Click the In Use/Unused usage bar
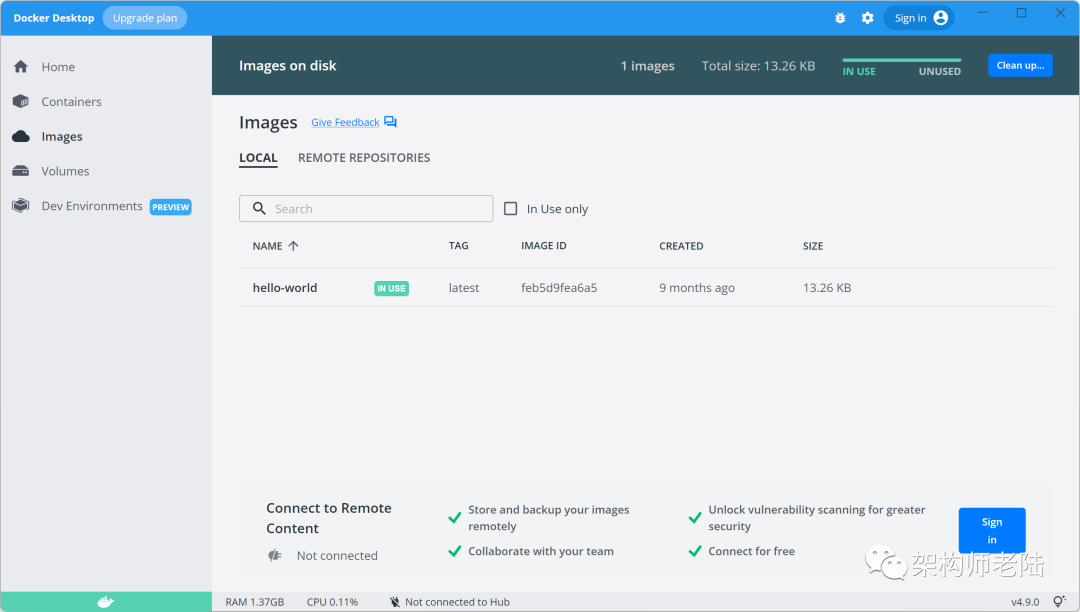 901,61
